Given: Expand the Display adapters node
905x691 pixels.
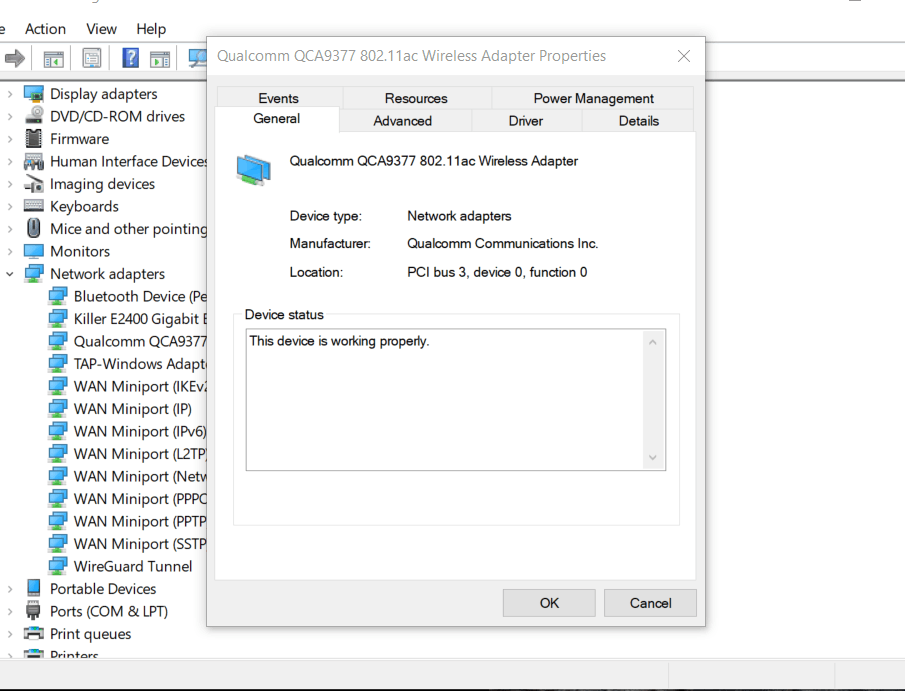Looking at the screenshot, I should click(x=10, y=94).
